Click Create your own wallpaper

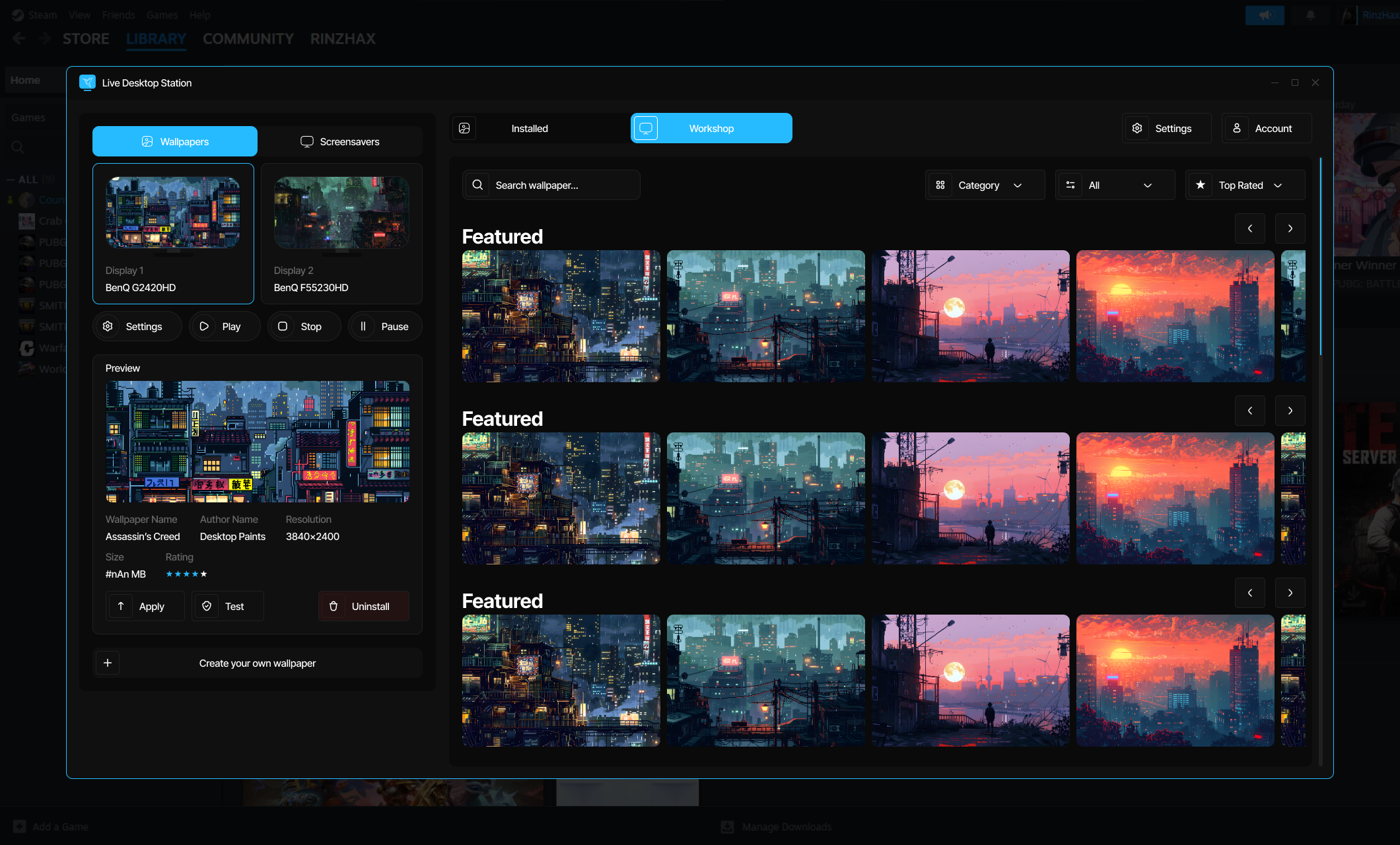click(258, 663)
